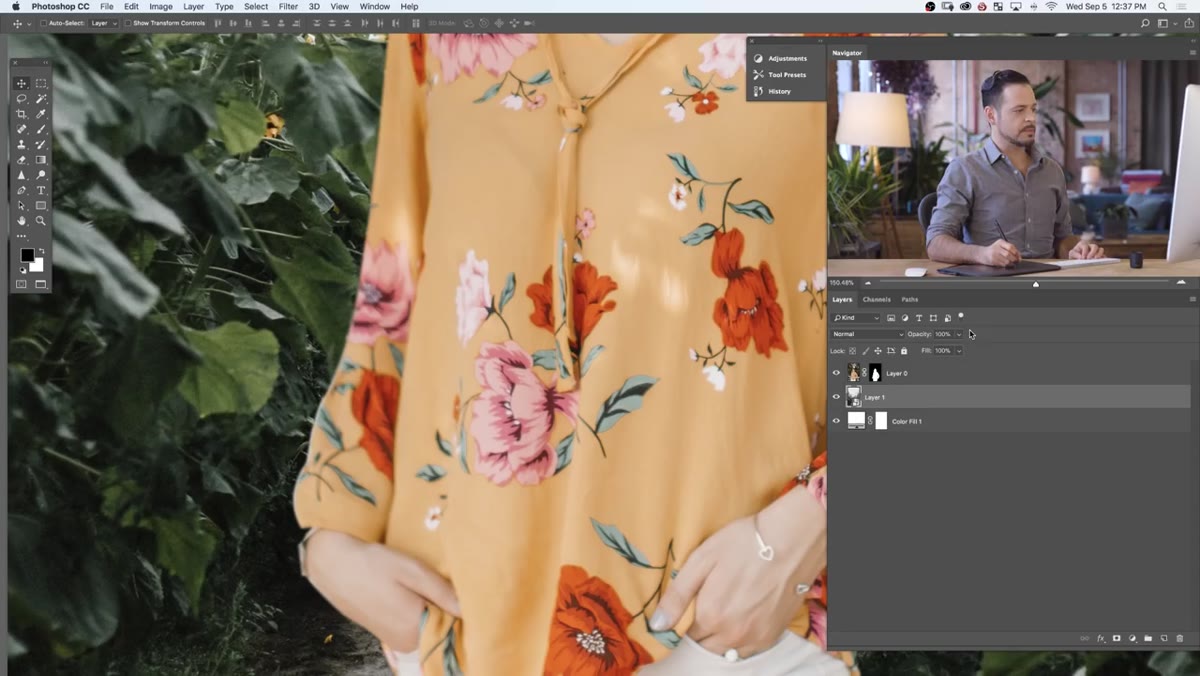Select the Magic Wand tool
Screen dimensions: 1200x676
(41, 99)
